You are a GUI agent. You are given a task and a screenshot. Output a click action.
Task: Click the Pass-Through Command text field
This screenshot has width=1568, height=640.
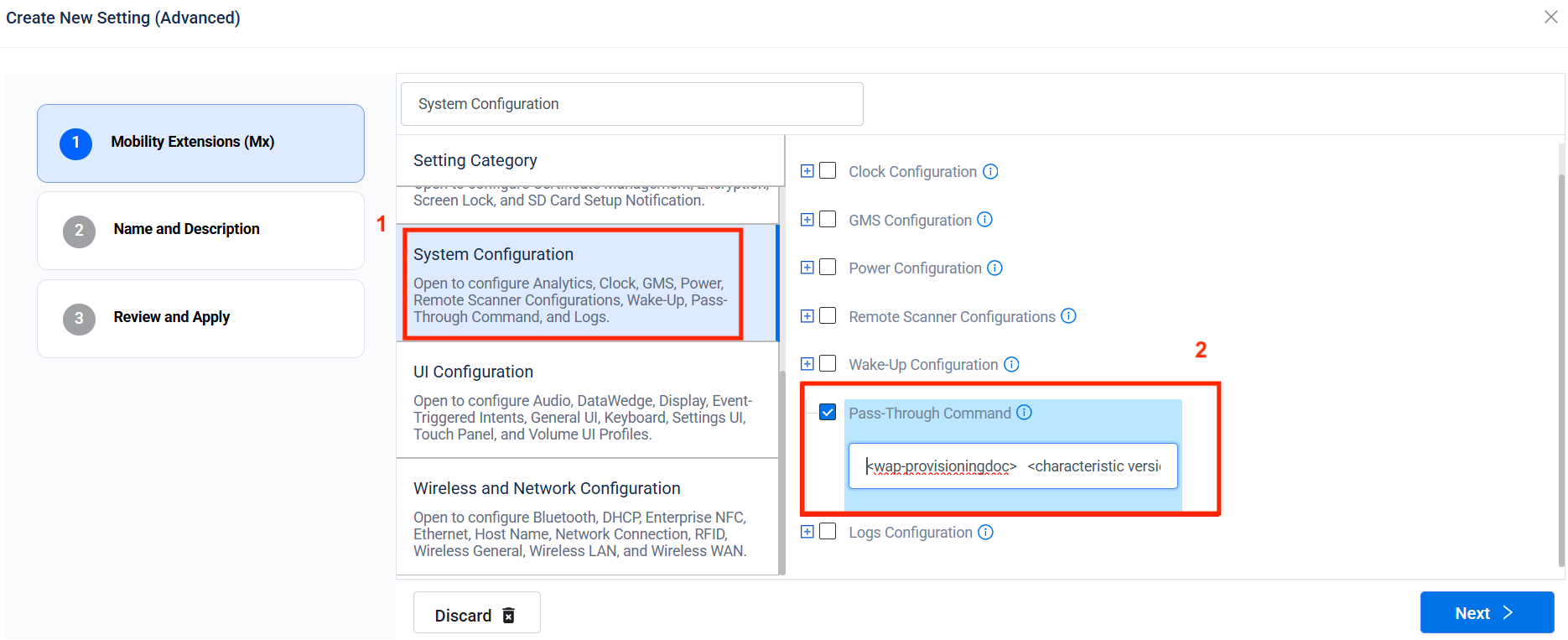tap(1013, 466)
